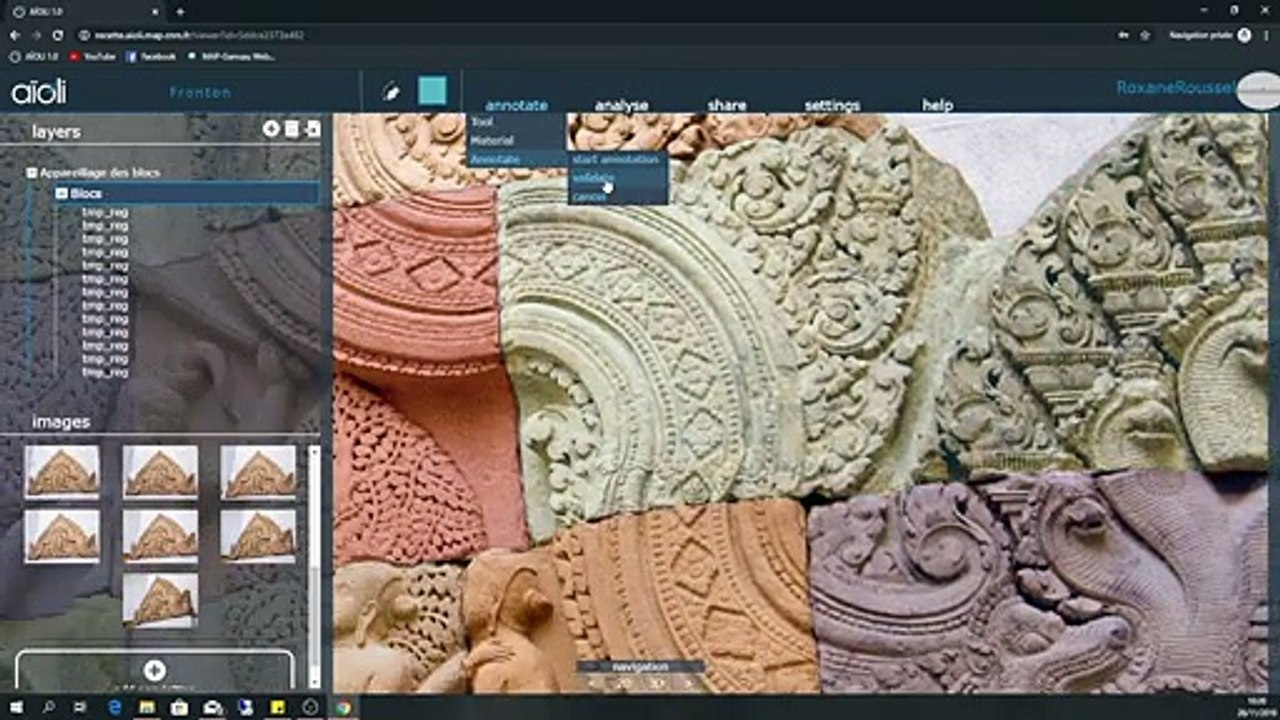This screenshot has height=720, width=1280.
Task: Open Microsoft Store from the taskbar
Action: 180,707
